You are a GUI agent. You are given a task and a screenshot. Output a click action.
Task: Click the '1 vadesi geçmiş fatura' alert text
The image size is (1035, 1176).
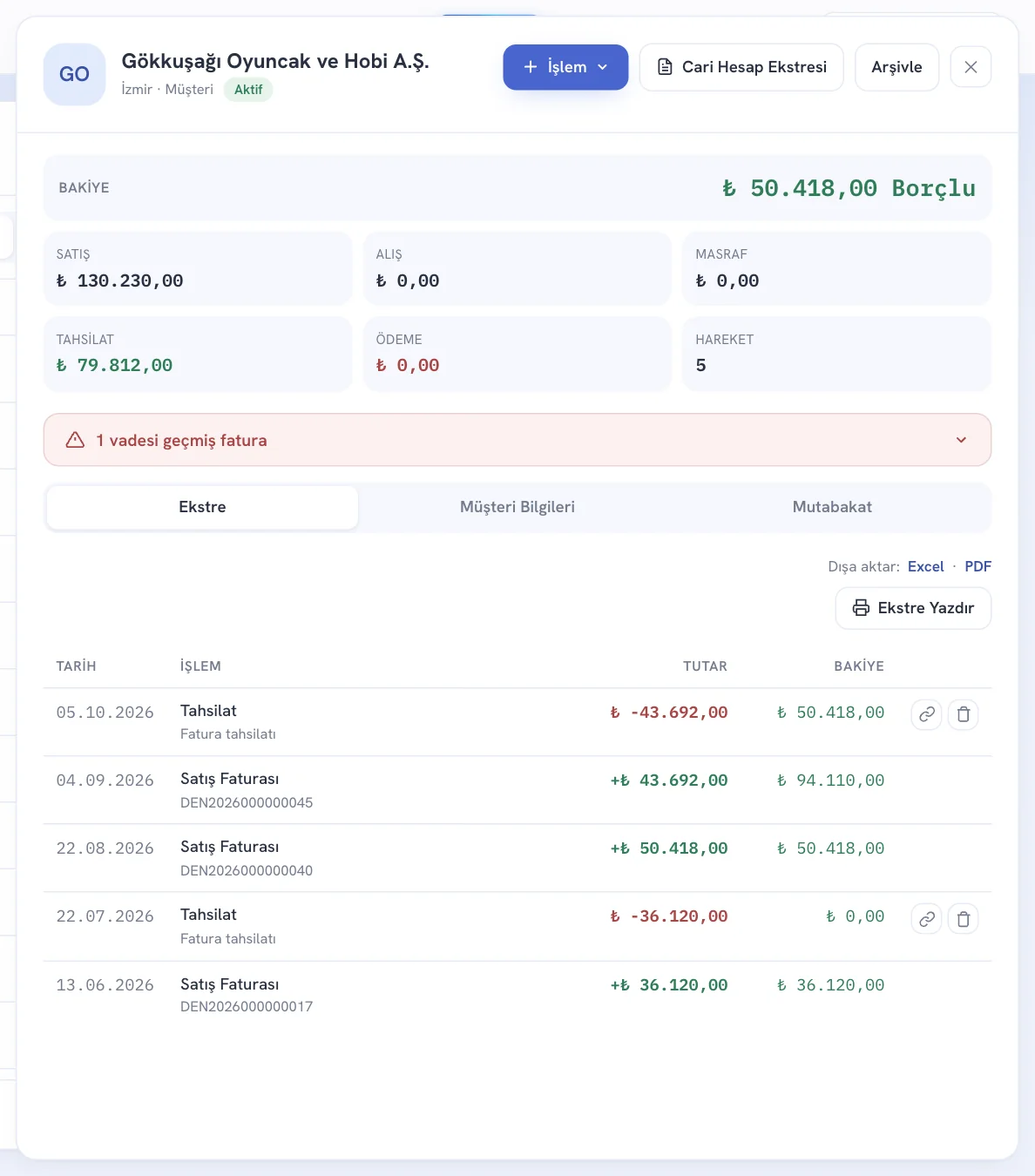point(181,440)
